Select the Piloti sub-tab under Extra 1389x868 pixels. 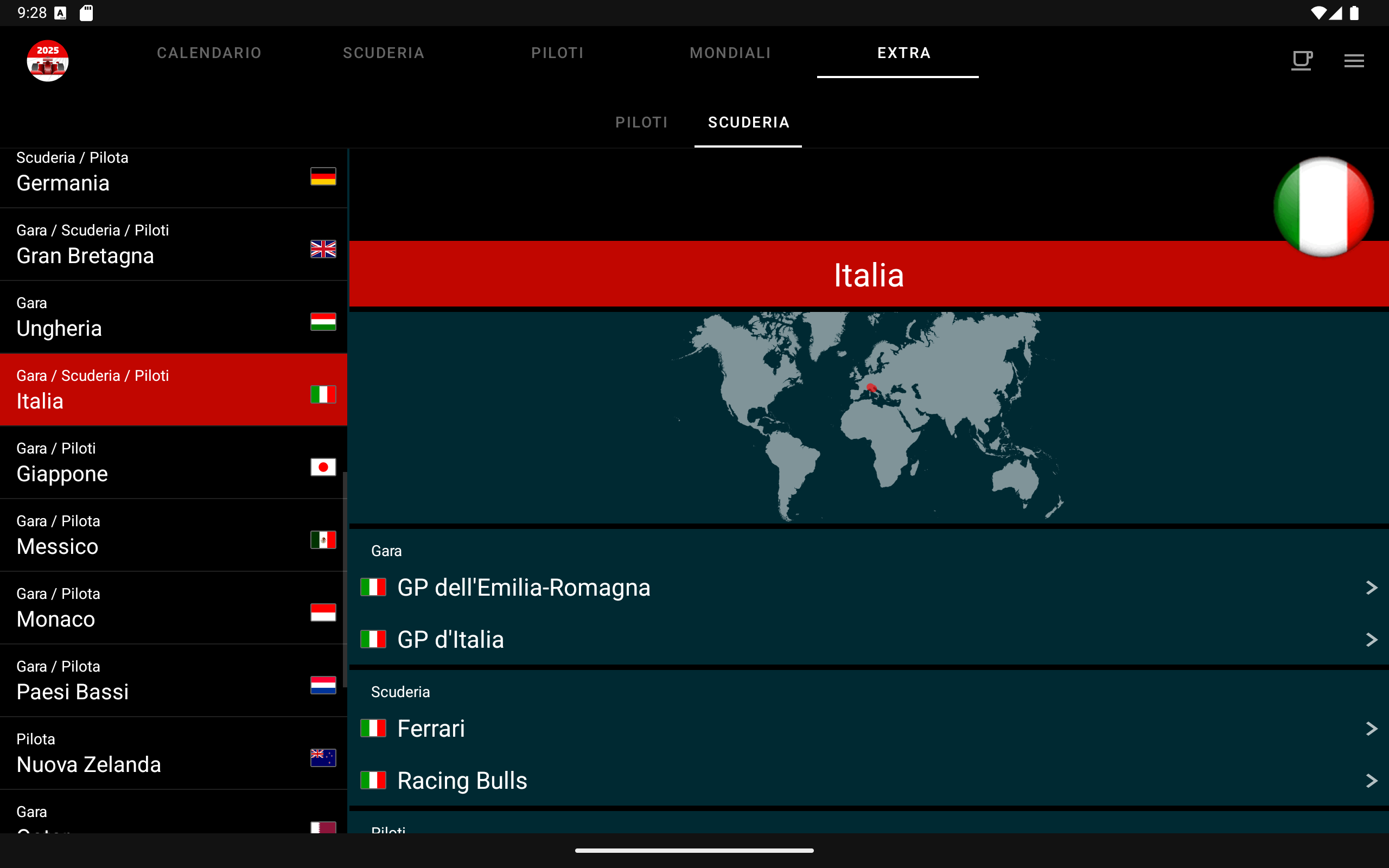[641, 122]
